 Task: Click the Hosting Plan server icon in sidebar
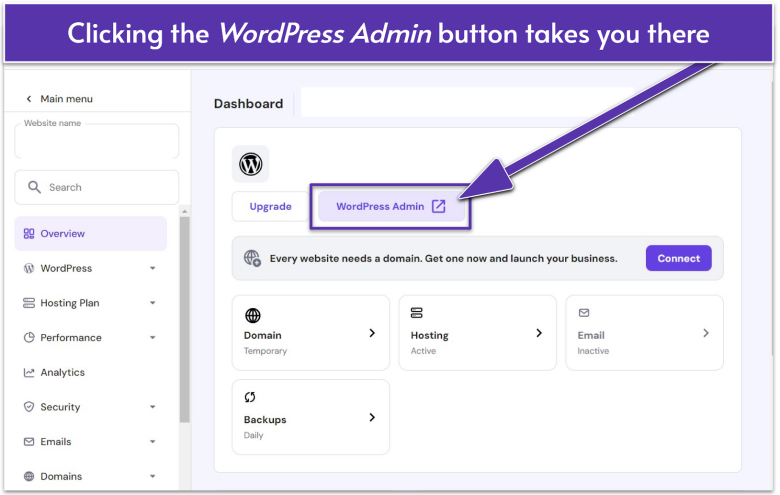tap(29, 303)
